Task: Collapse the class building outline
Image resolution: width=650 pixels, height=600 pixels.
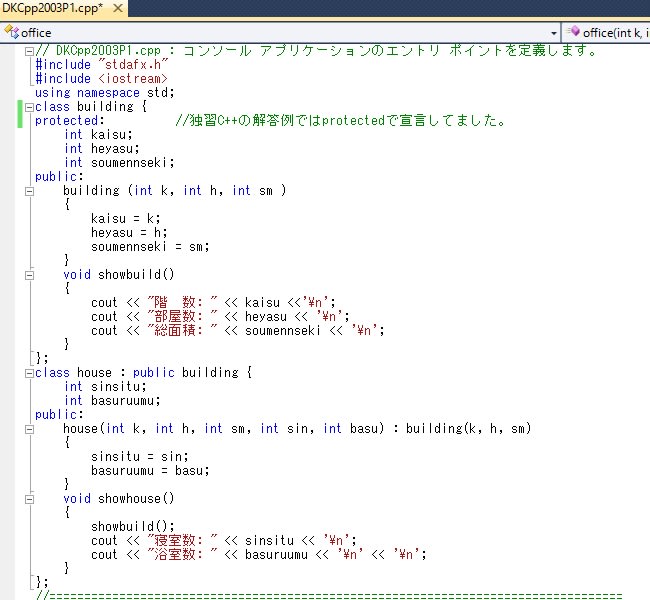Action: (29, 107)
